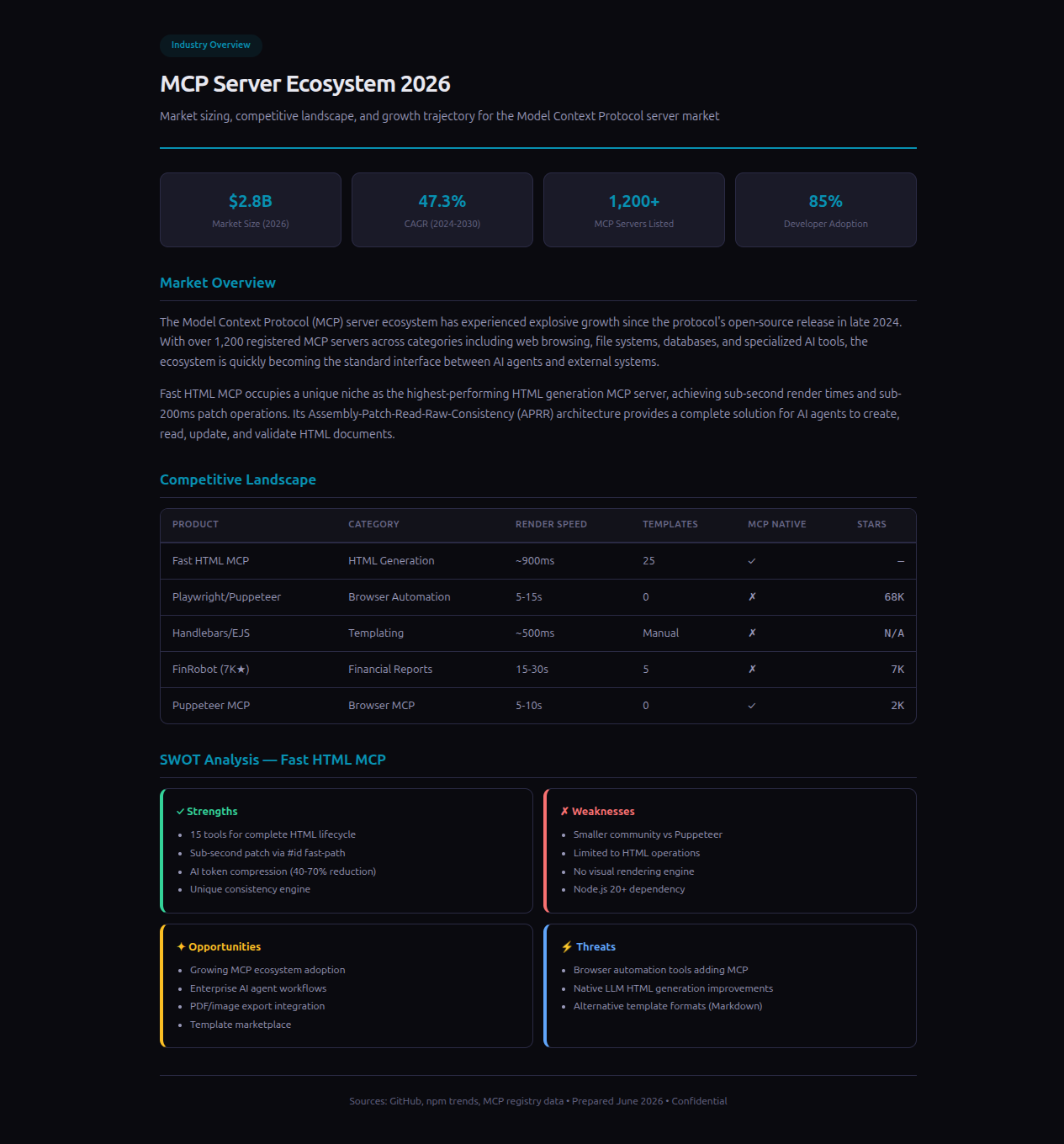The width and height of the screenshot is (1064, 1144).
Task: Click 'Native LLM HTML generation improvements' bullet
Action: [x=673, y=989]
